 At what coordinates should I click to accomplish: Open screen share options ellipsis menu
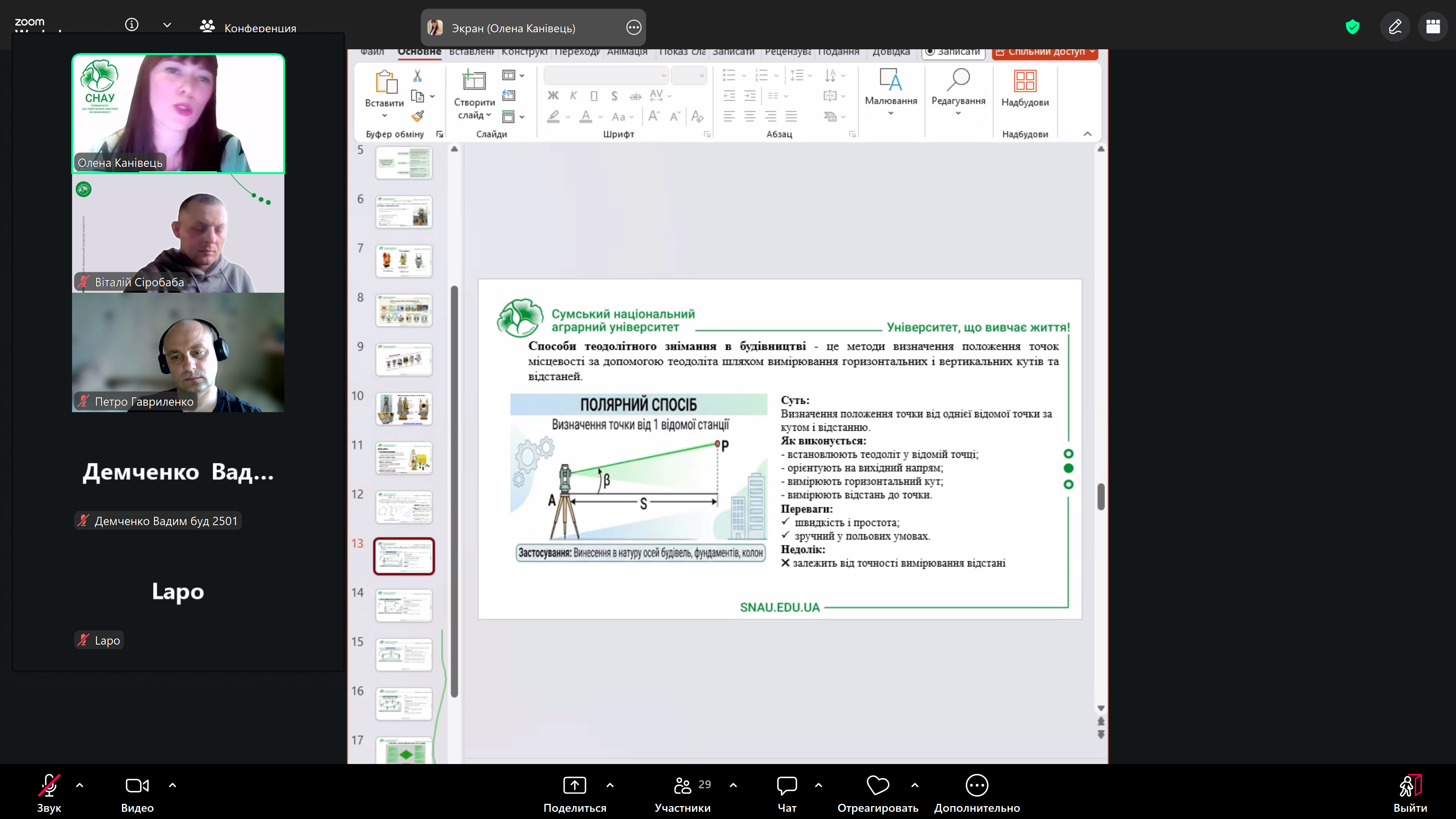pyautogui.click(x=634, y=27)
